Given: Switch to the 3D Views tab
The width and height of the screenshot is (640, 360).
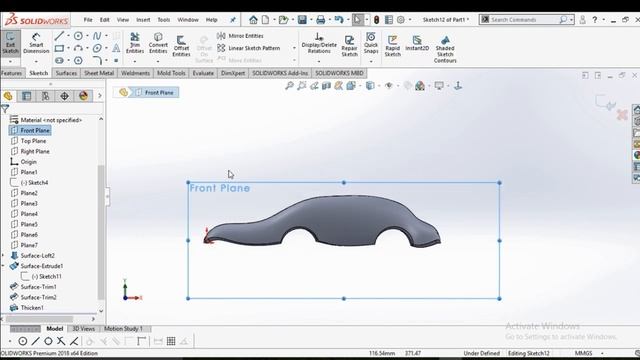Looking at the screenshot, I should (x=83, y=329).
